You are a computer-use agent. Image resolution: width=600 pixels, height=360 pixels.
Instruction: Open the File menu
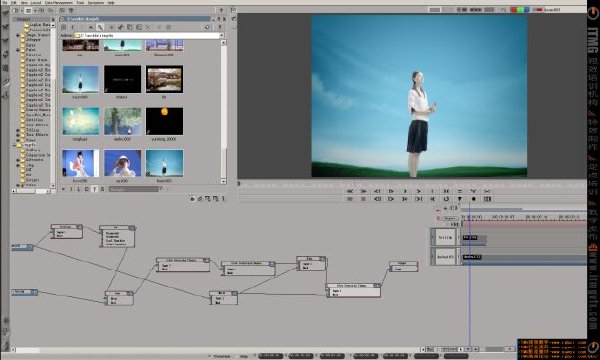5,2
